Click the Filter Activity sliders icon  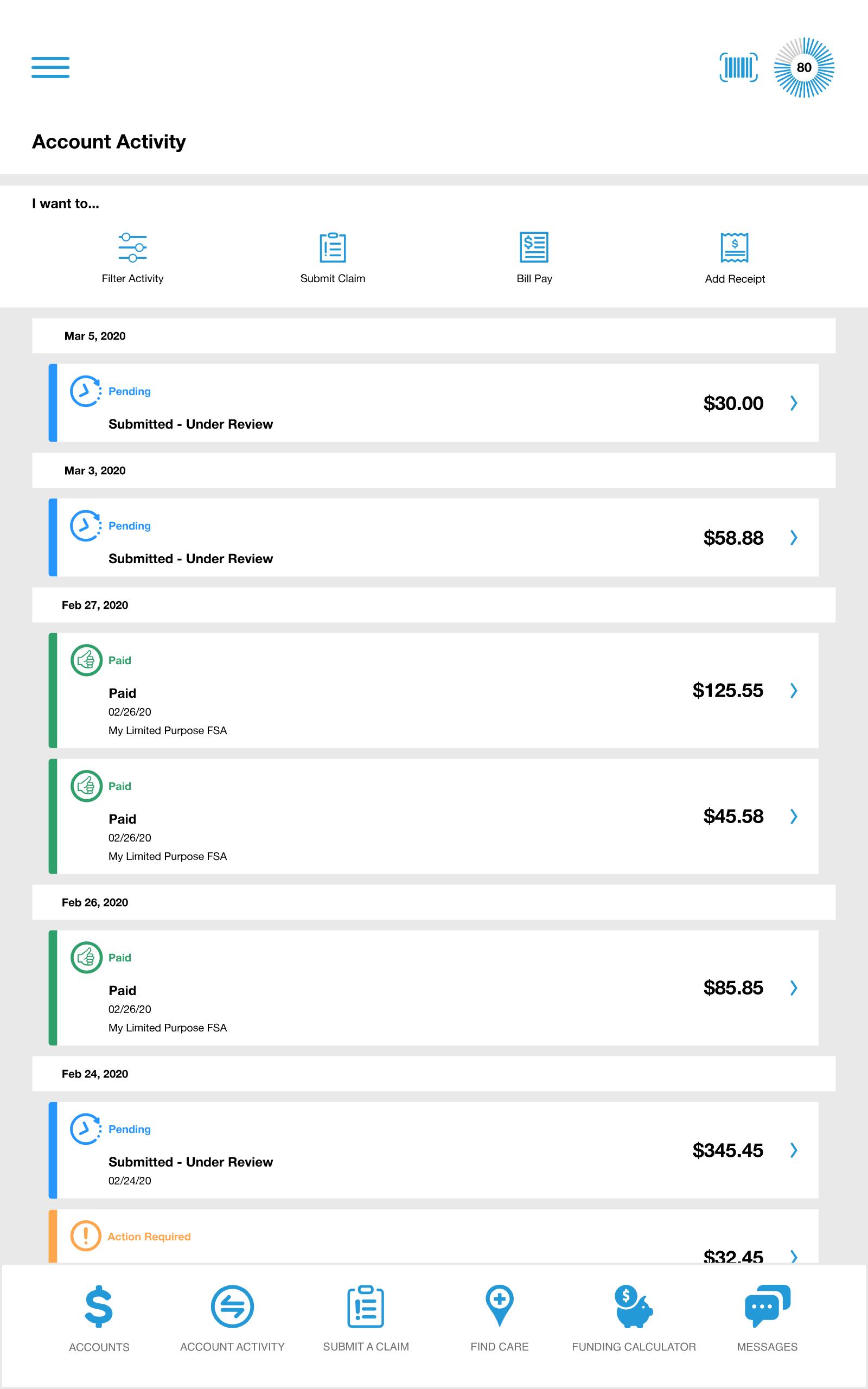[132, 247]
